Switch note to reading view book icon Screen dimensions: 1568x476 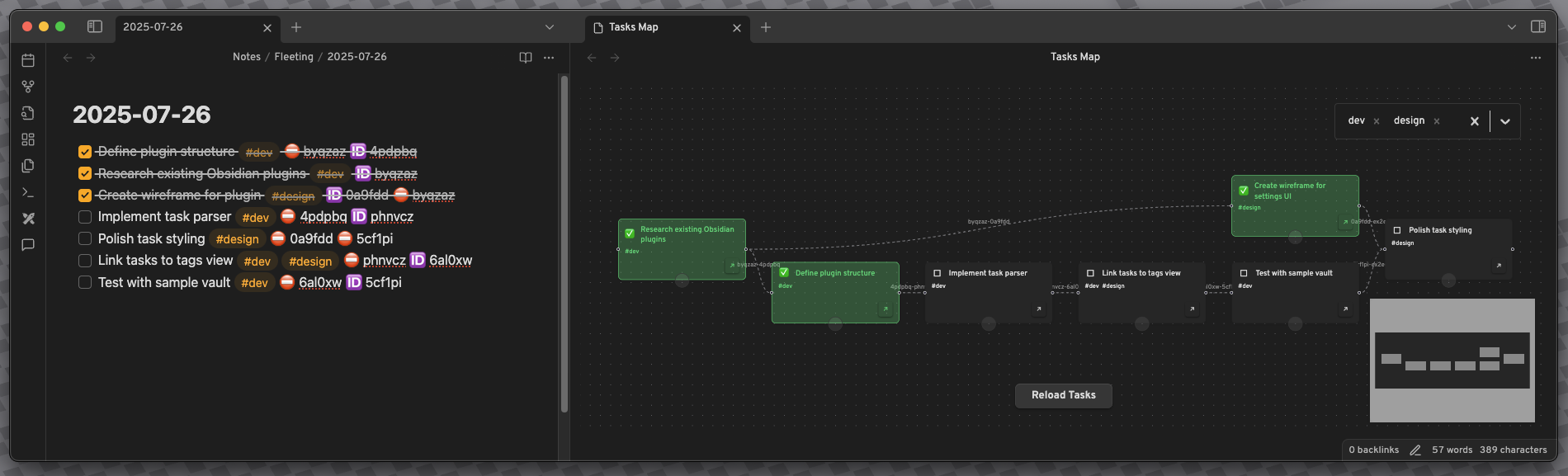(526, 58)
